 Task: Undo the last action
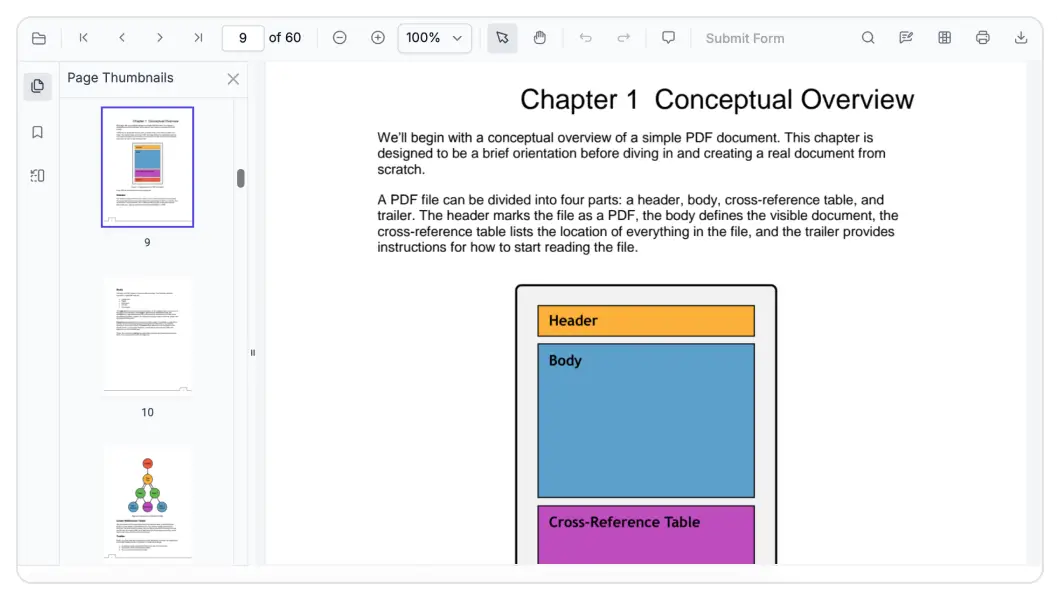(x=585, y=37)
